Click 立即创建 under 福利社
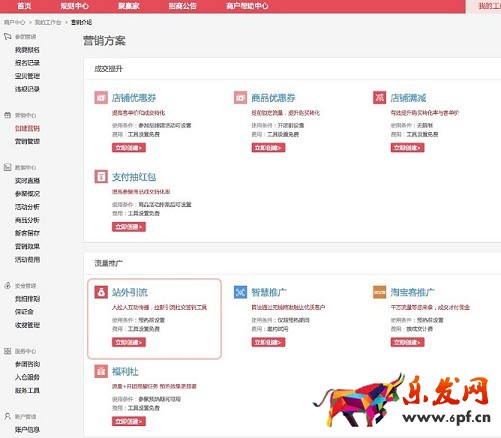 pos(129,421)
